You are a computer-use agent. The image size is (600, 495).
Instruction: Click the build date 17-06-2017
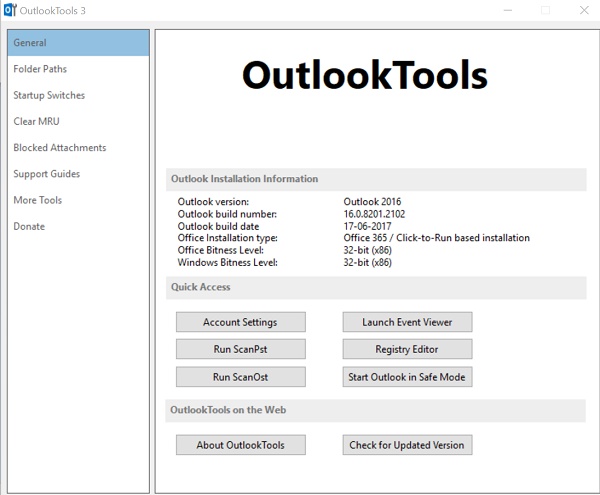coord(367,226)
